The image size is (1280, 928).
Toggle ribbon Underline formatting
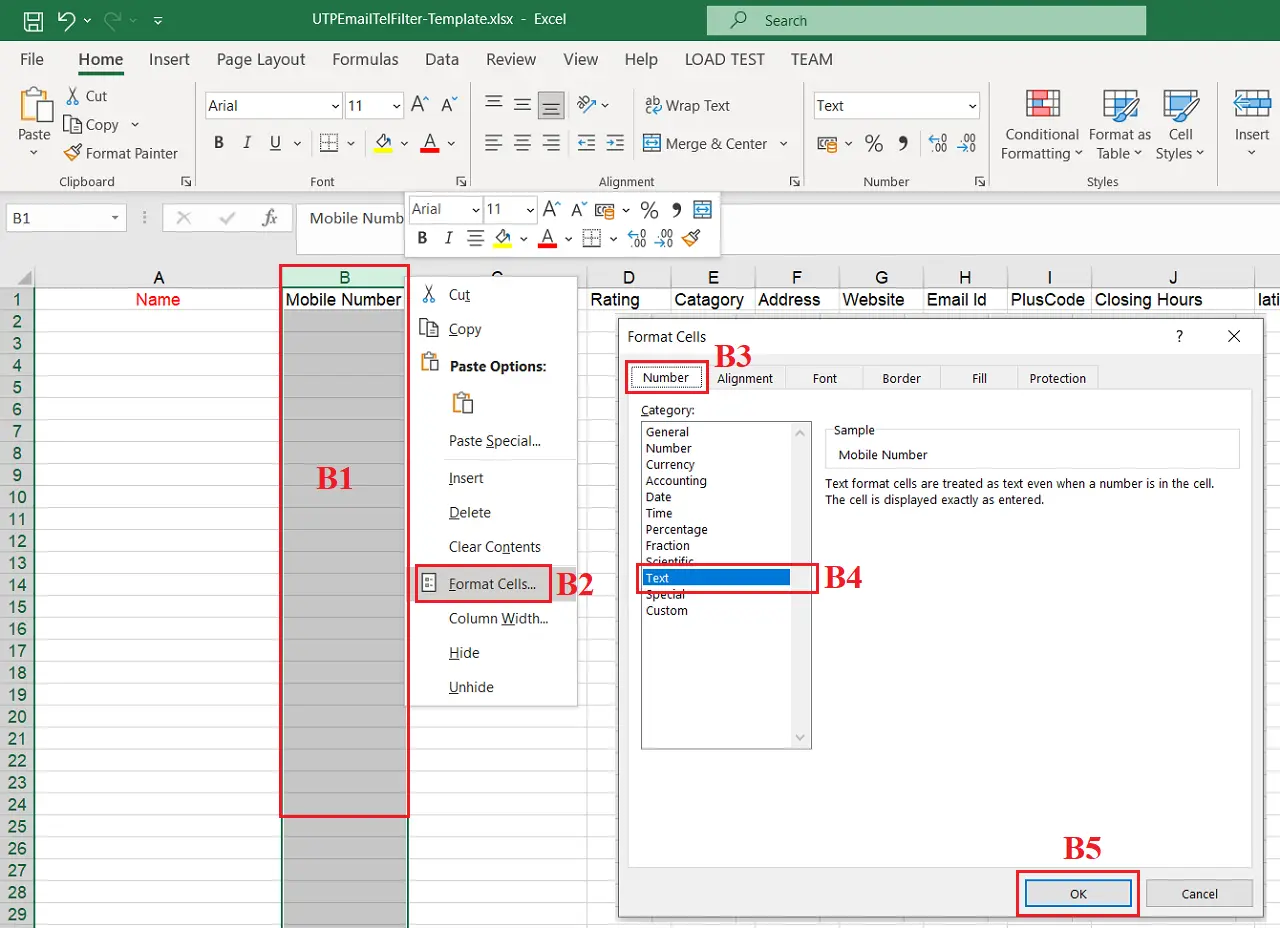273,143
